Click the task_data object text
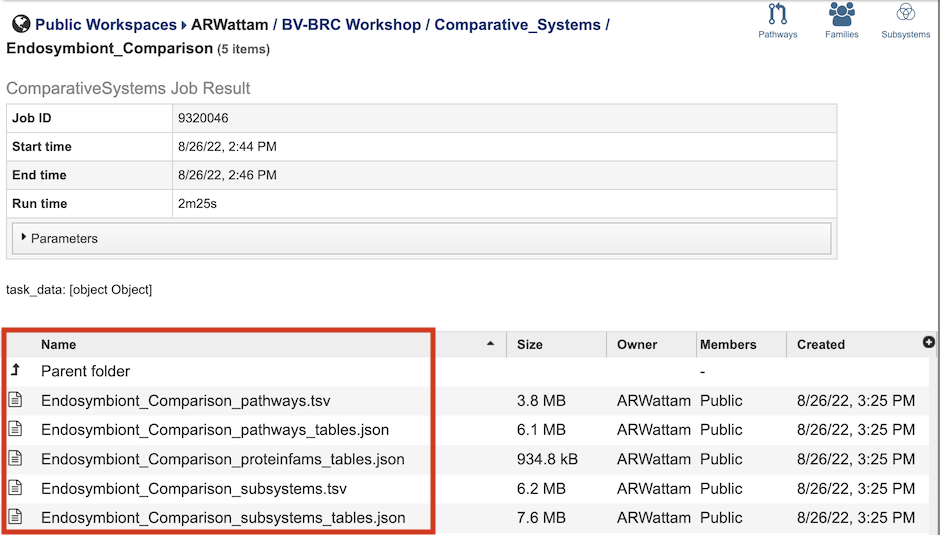Viewport: 940px width, 535px height. click(79, 290)
